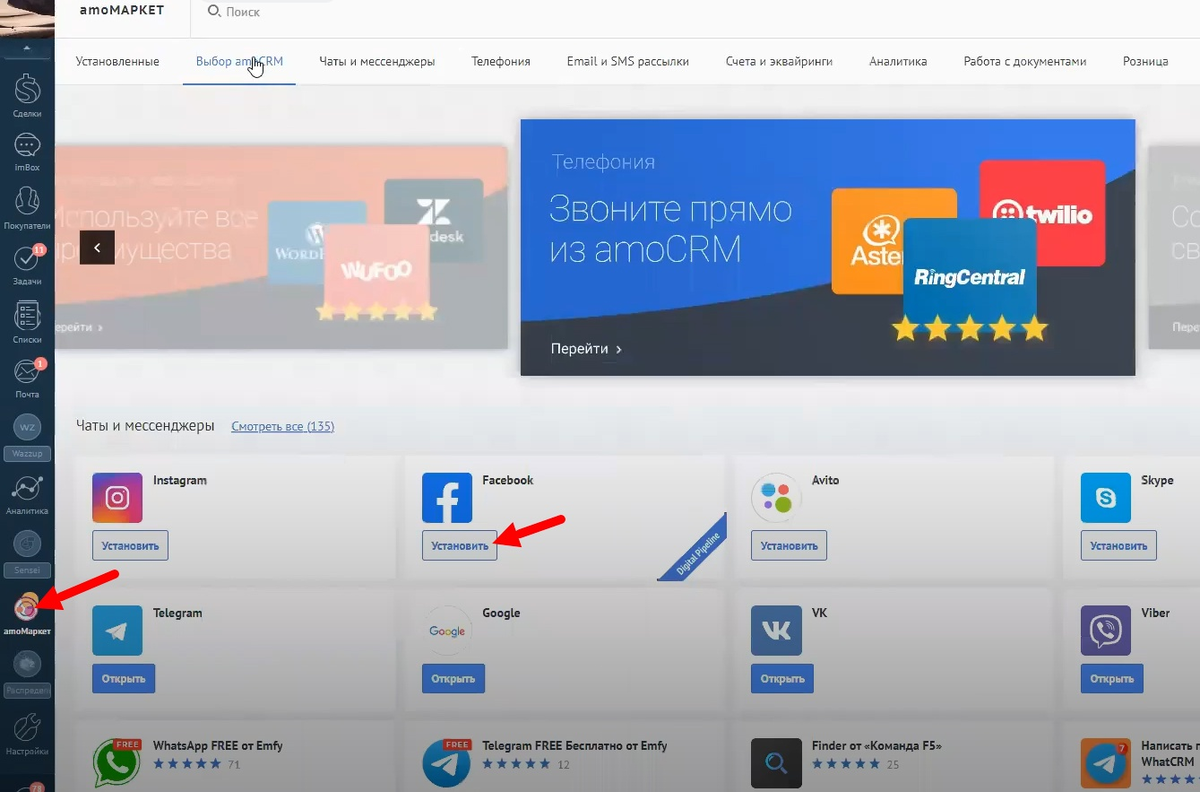The width and height of the screenshot is (1200, 792).
Task: Collapse sidebar with top arrow
Action: (x=27, y=49)
